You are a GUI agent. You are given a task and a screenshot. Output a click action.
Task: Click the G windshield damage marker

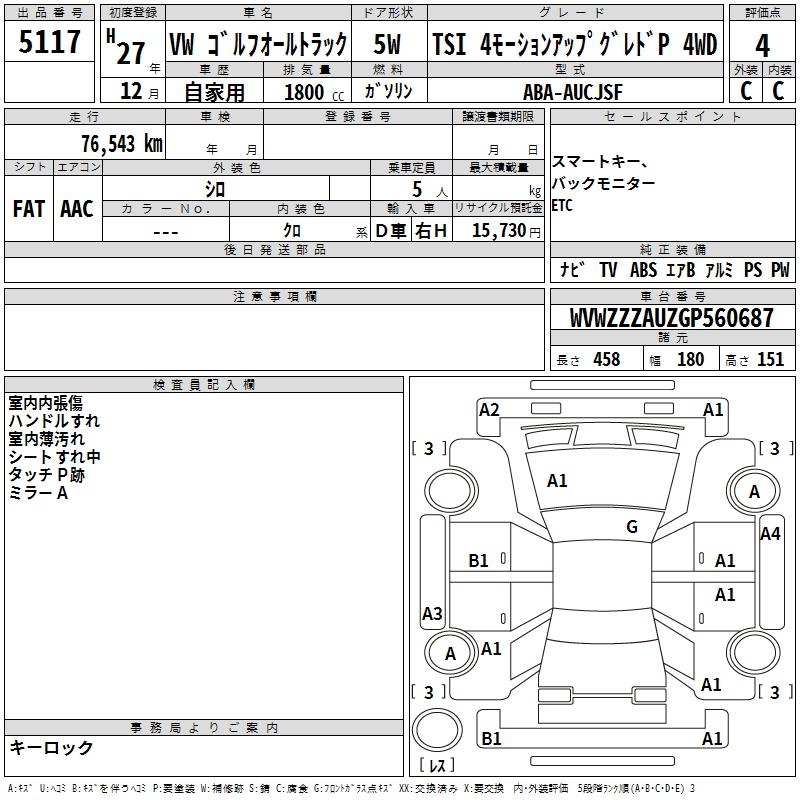click(x=631, y=527)
